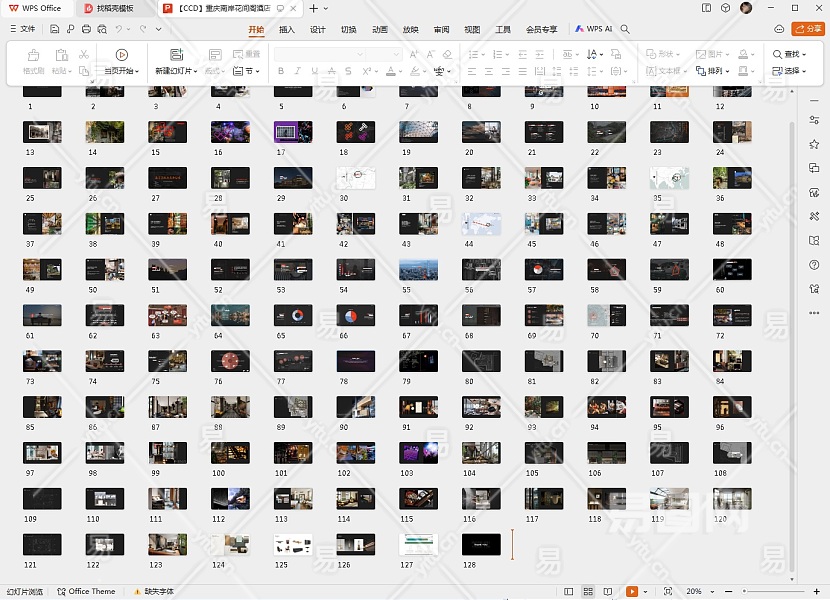Open the 插入 (Insert) ribbon tab
The width and height of the screenshot is (830, 600).
pyautogui.click(x=287, y=30)
